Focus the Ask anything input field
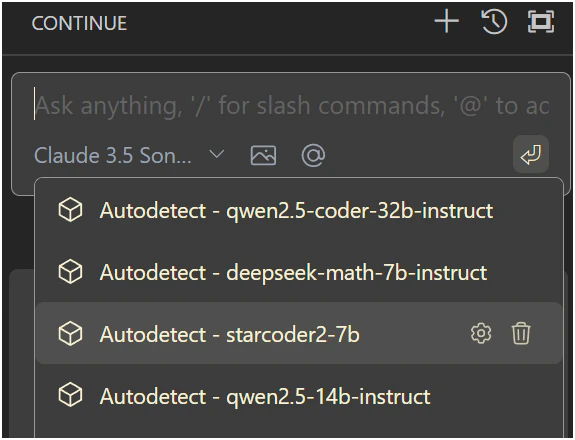The image size is (575, 440). click(292, 106)
